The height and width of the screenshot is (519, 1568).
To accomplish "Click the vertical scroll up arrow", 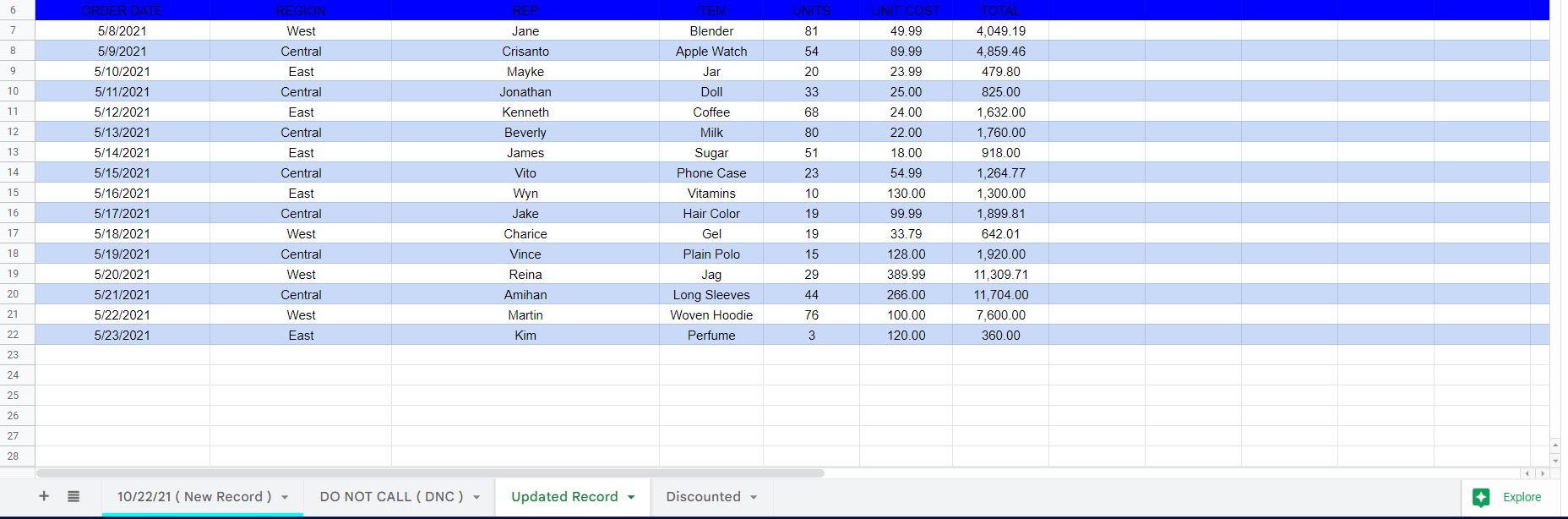I will click(x=1555, y=445).
